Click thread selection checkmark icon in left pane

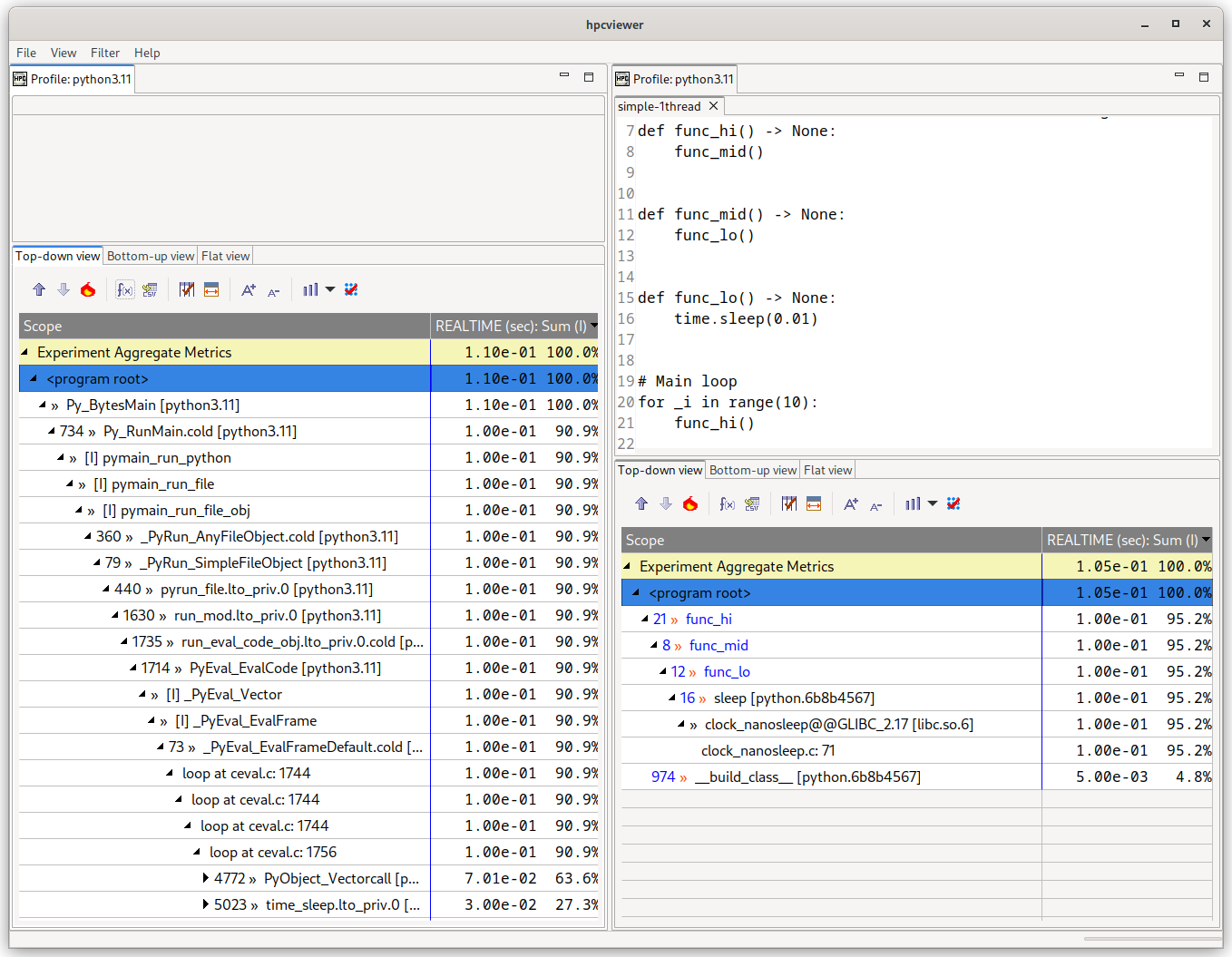[351, 289]
